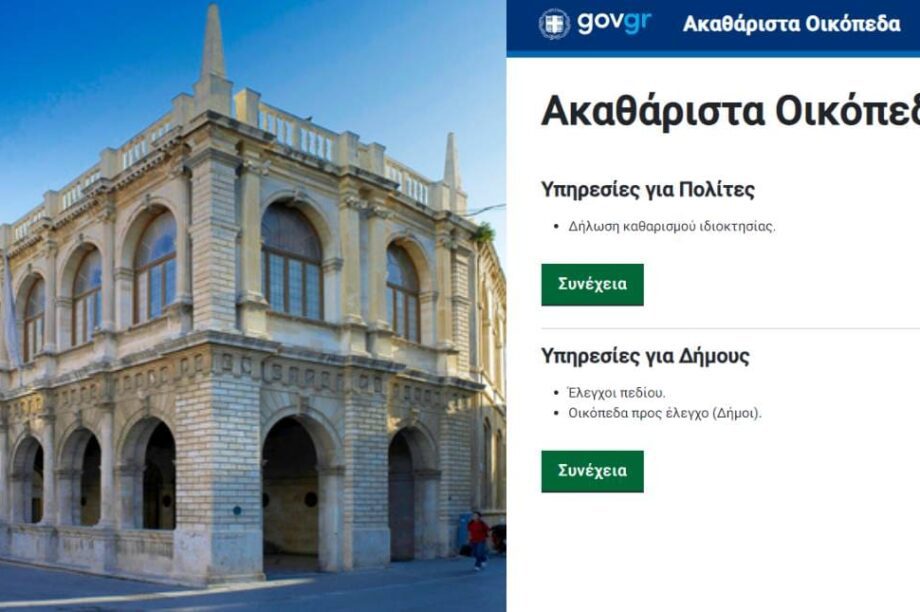Select the large Ακαθάριστα Οικόπεδα page heading
This screenshot has width=920, height=612.
pyautogui.click(x=730, y=111)
